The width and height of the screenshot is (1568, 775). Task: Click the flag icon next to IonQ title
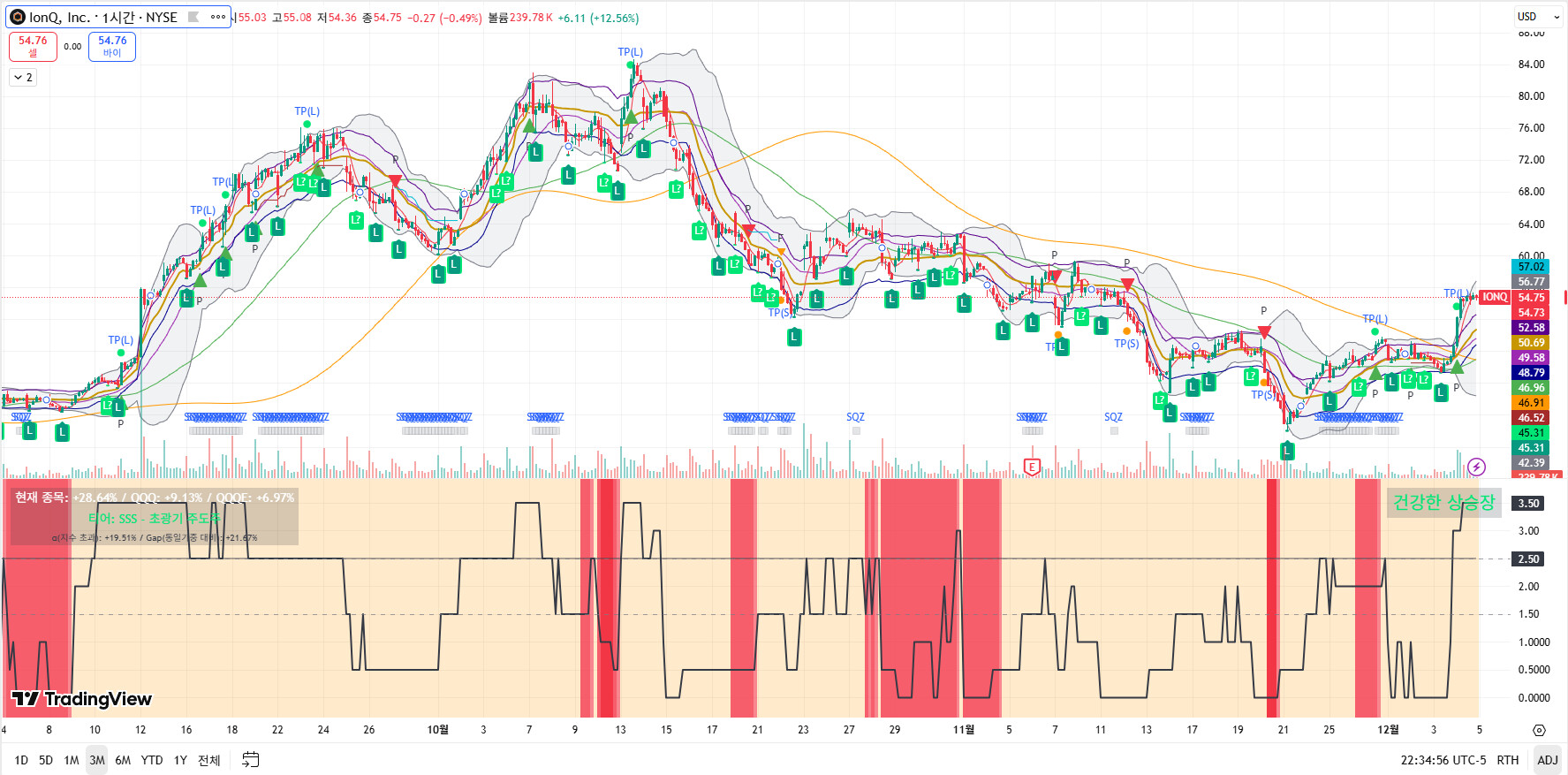click(x=193, y=17)
